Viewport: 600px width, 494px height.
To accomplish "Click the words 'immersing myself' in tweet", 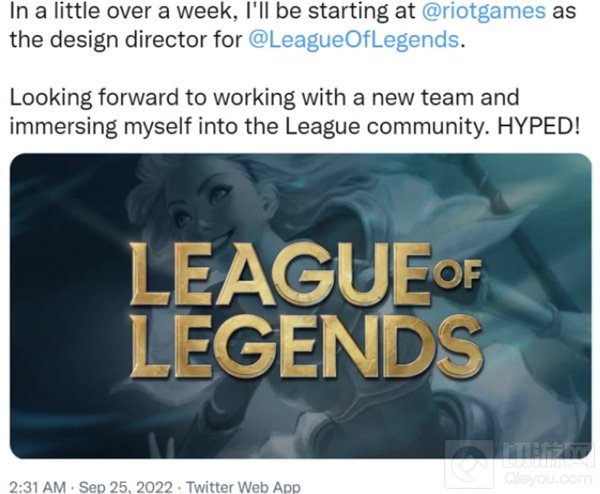I will [100, 127].
